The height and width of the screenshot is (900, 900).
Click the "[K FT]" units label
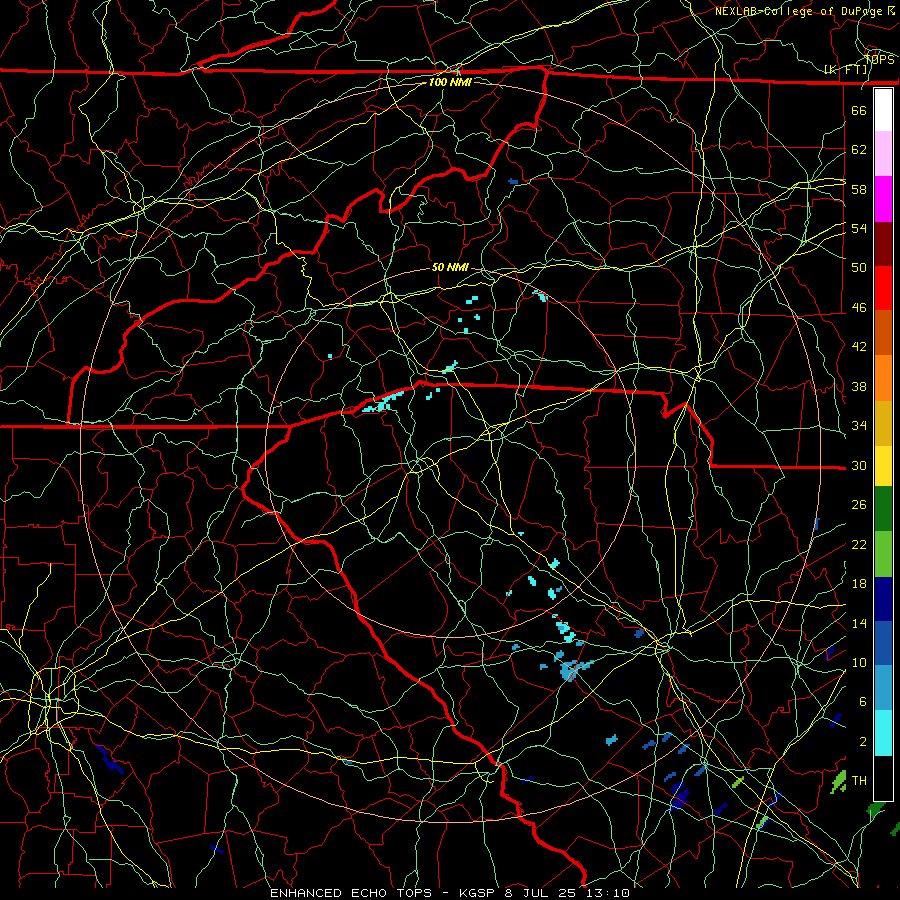(846, 70)
